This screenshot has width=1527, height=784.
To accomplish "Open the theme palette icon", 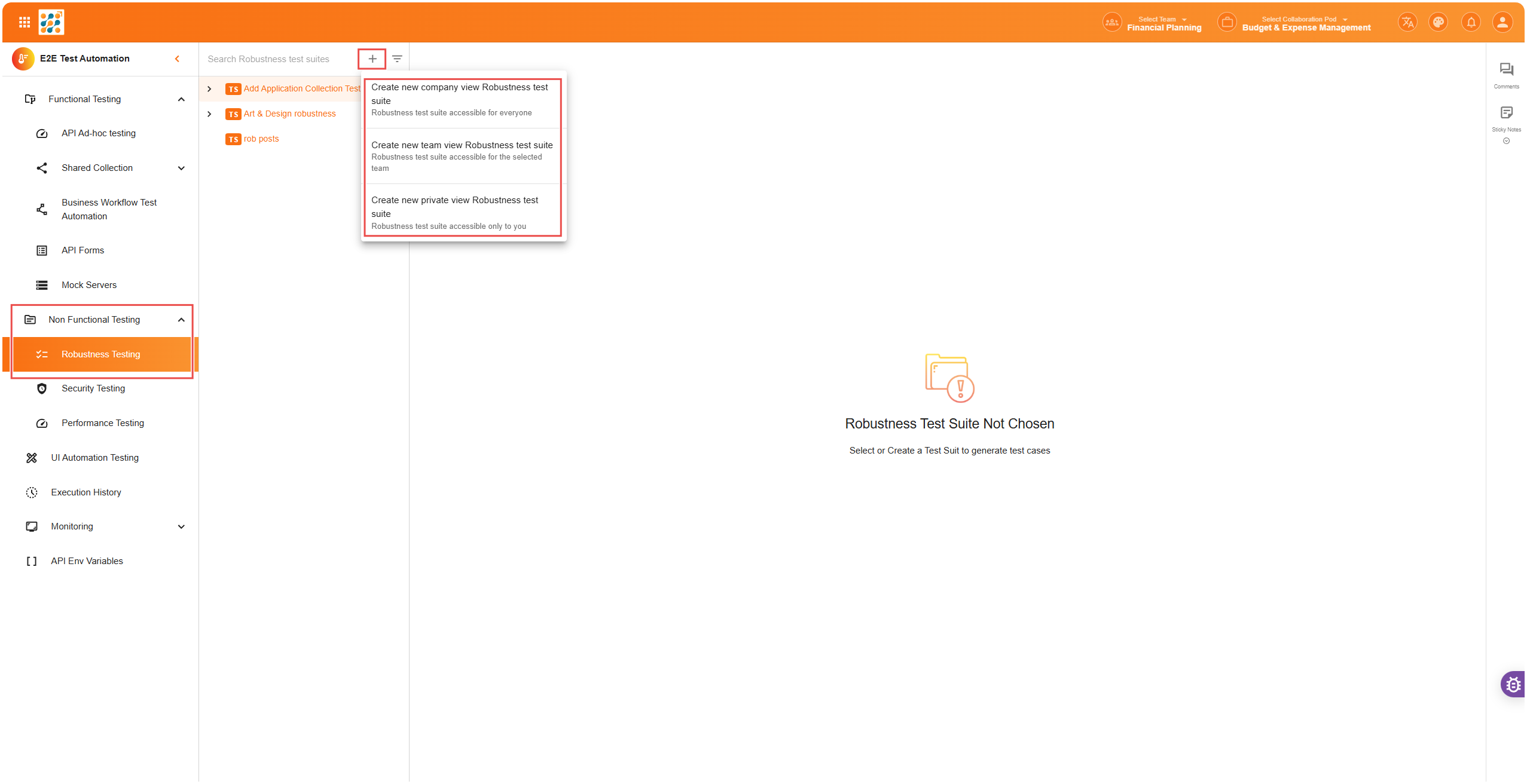I will (1439, 23).
